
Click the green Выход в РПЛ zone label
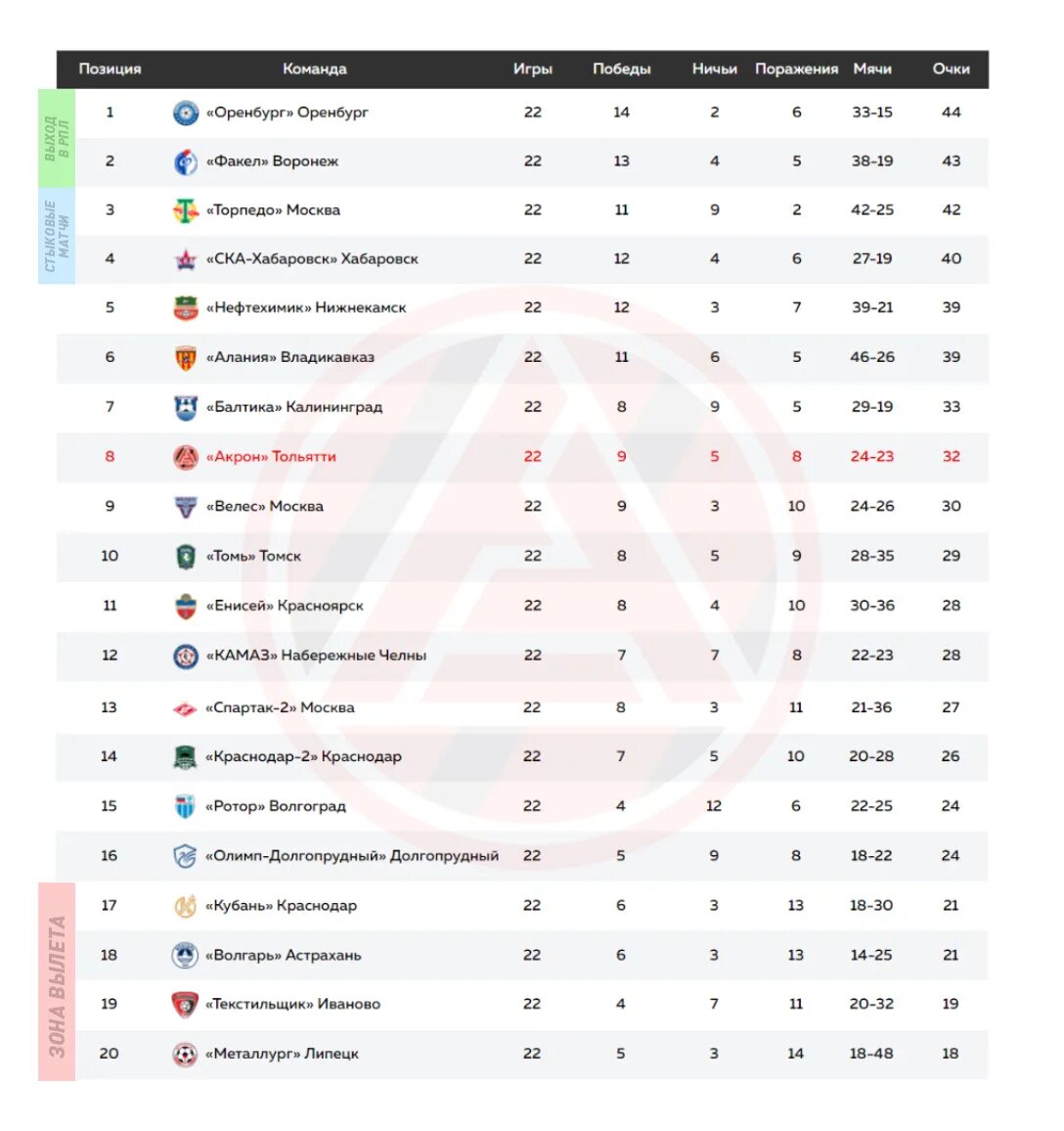point(56,139)
